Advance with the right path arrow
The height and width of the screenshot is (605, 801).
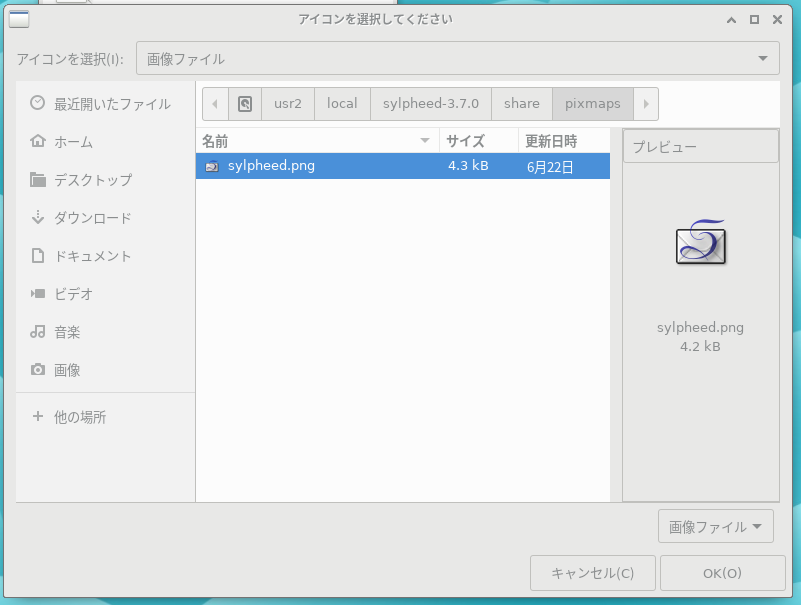pos(646,104)
